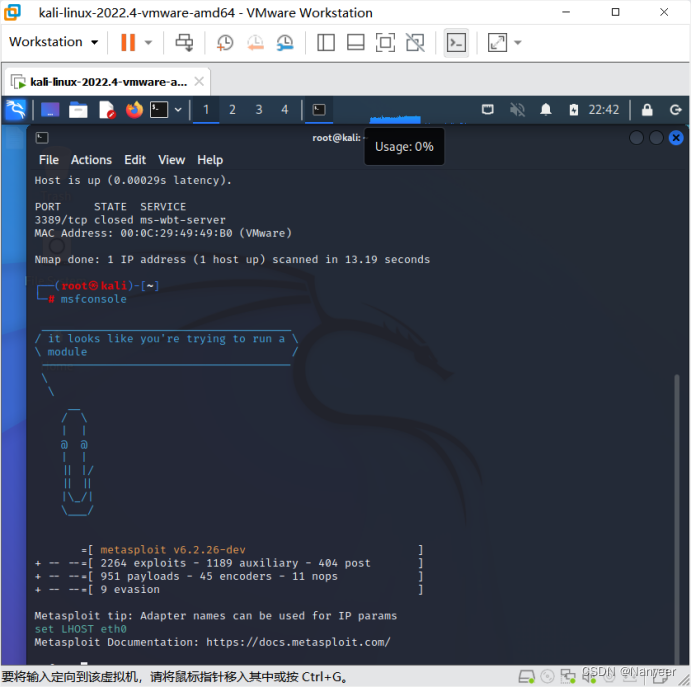The height and width of the screenshot is (688, 692).
Task: Open the notifications bell
Action: (x=546, y=109)
